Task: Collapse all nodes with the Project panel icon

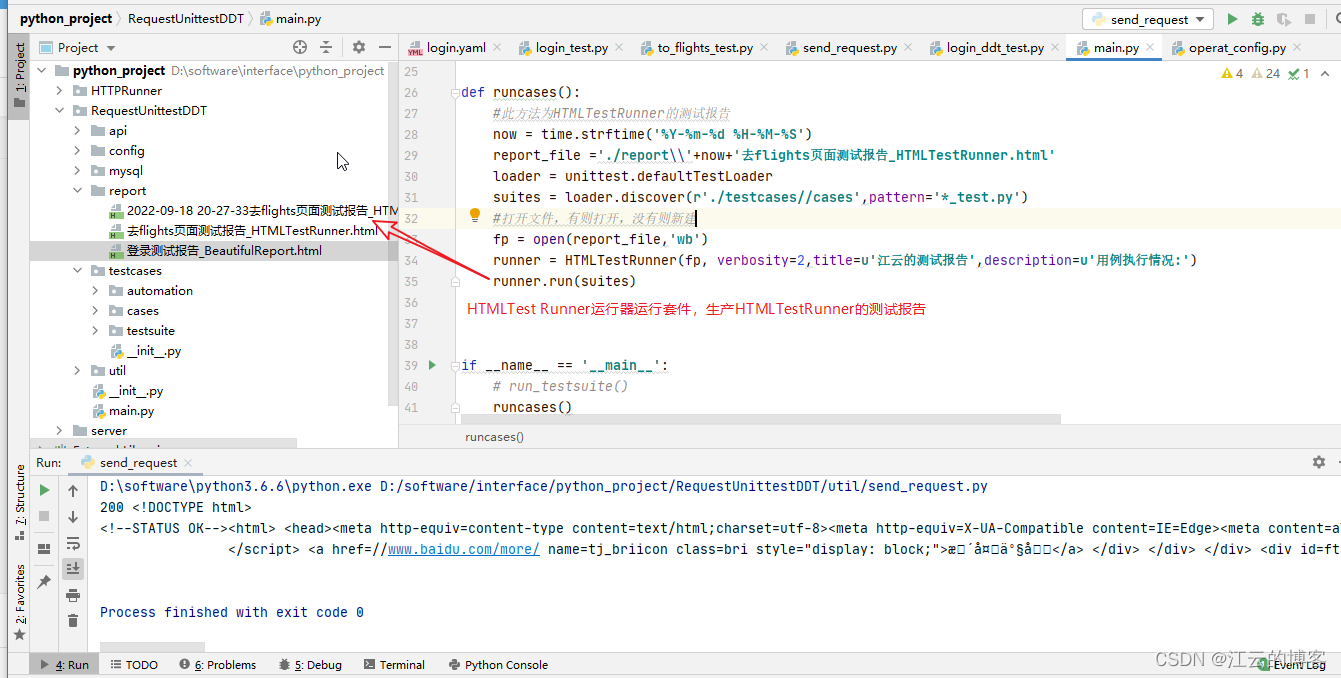Action: pyautogui.click(x=326, y=47)
